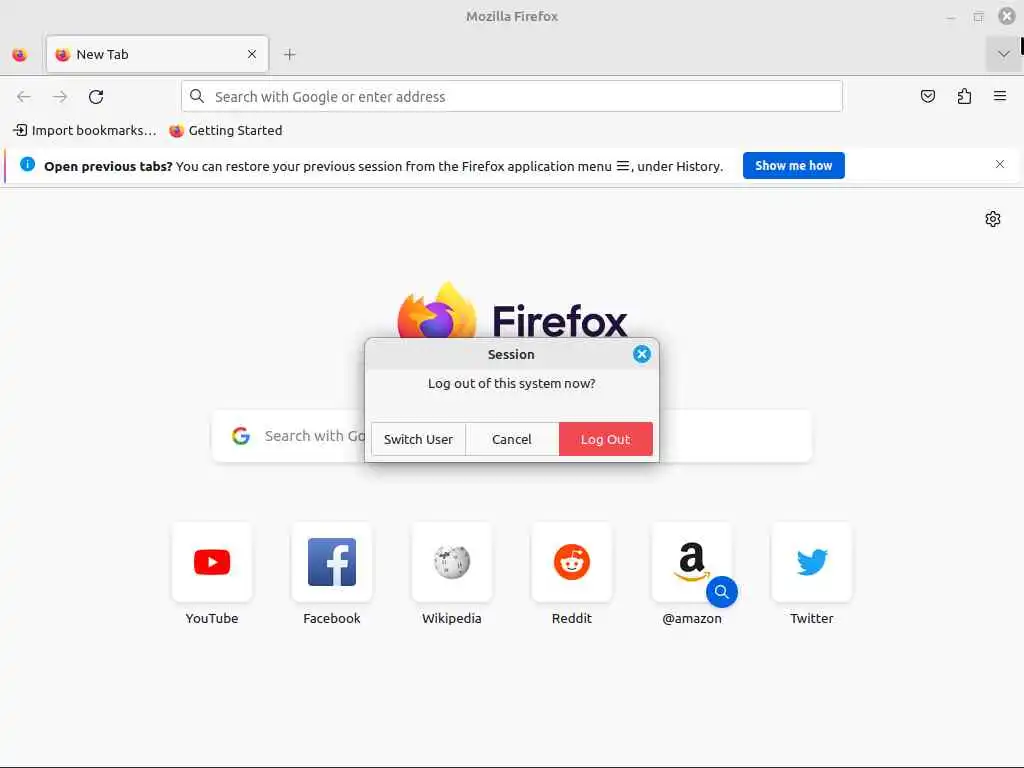Open the Firefox application hamburger menu
Screen dimensions: 1024x768
pos(1000,96)
